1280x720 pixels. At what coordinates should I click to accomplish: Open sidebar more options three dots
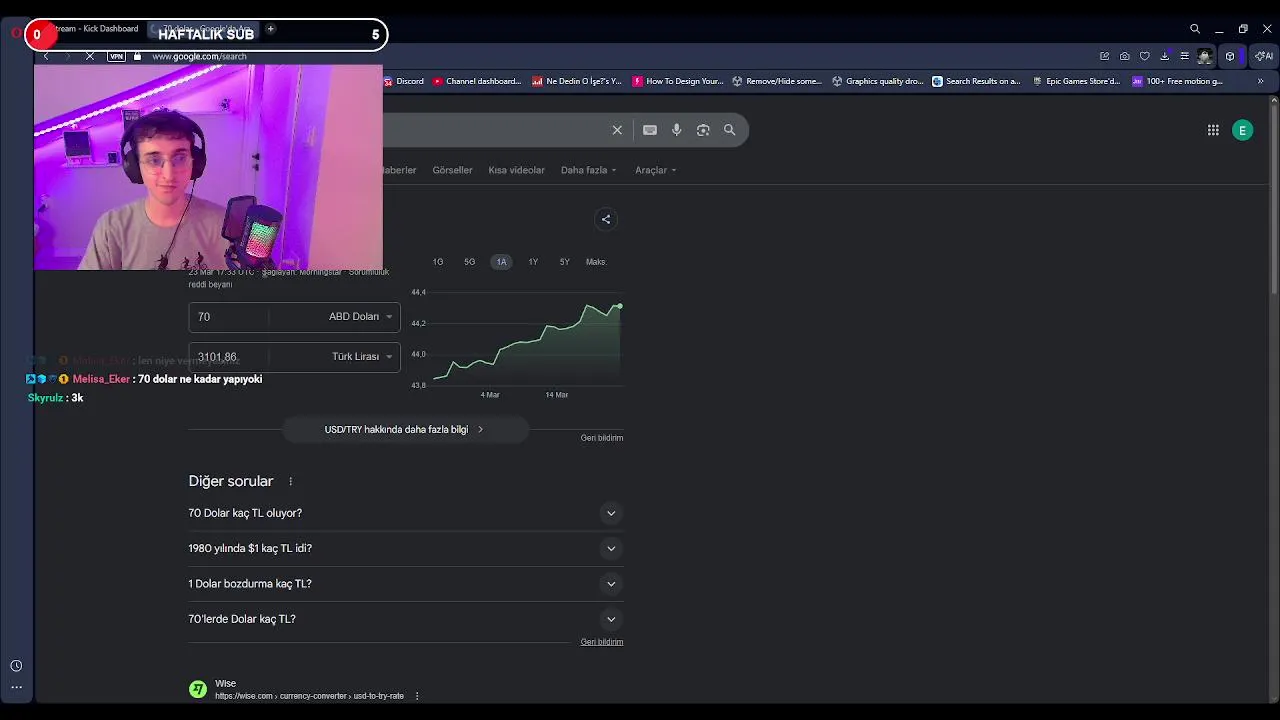click(16, 687)
